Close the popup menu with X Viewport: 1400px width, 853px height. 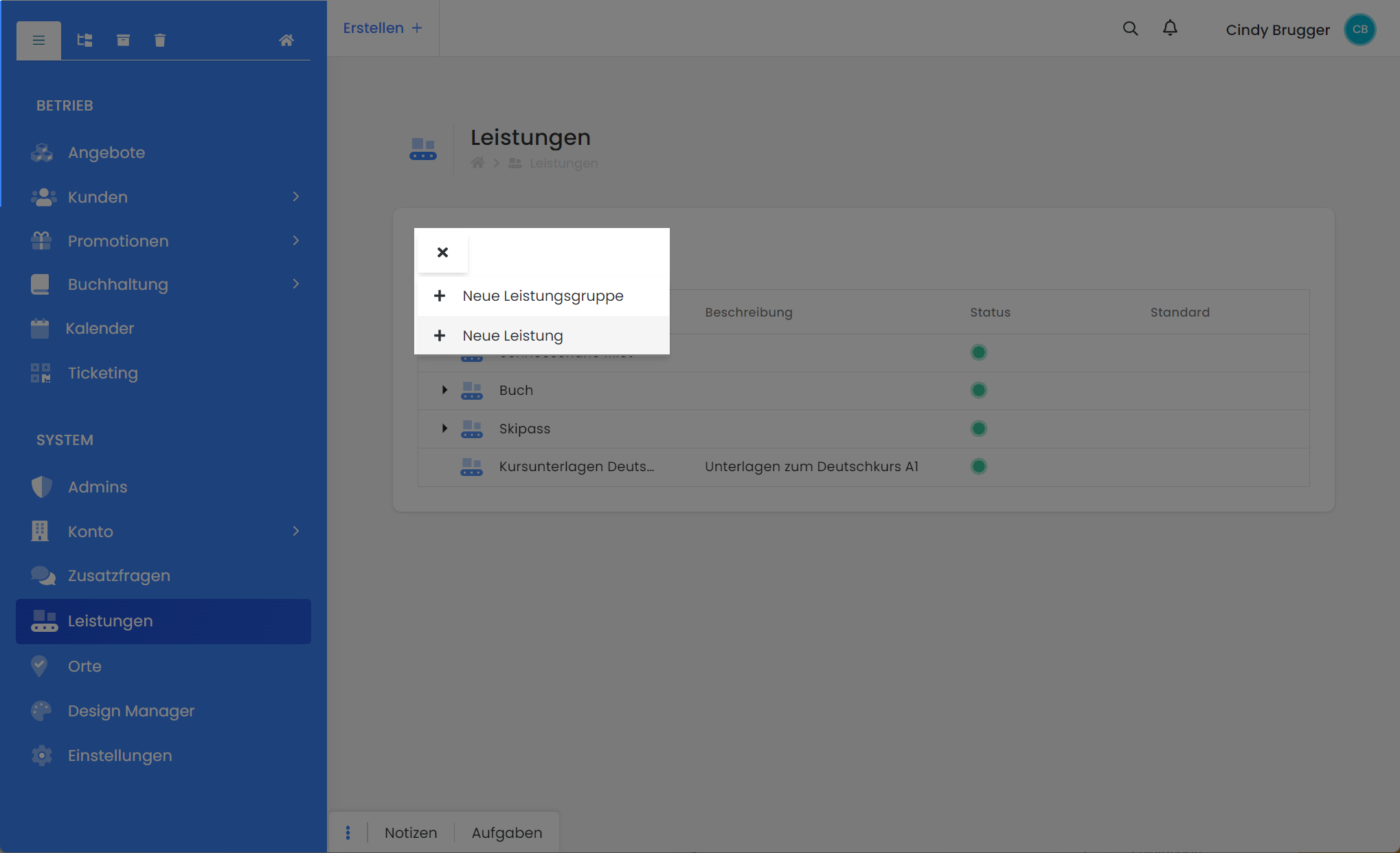click(442, 253)
